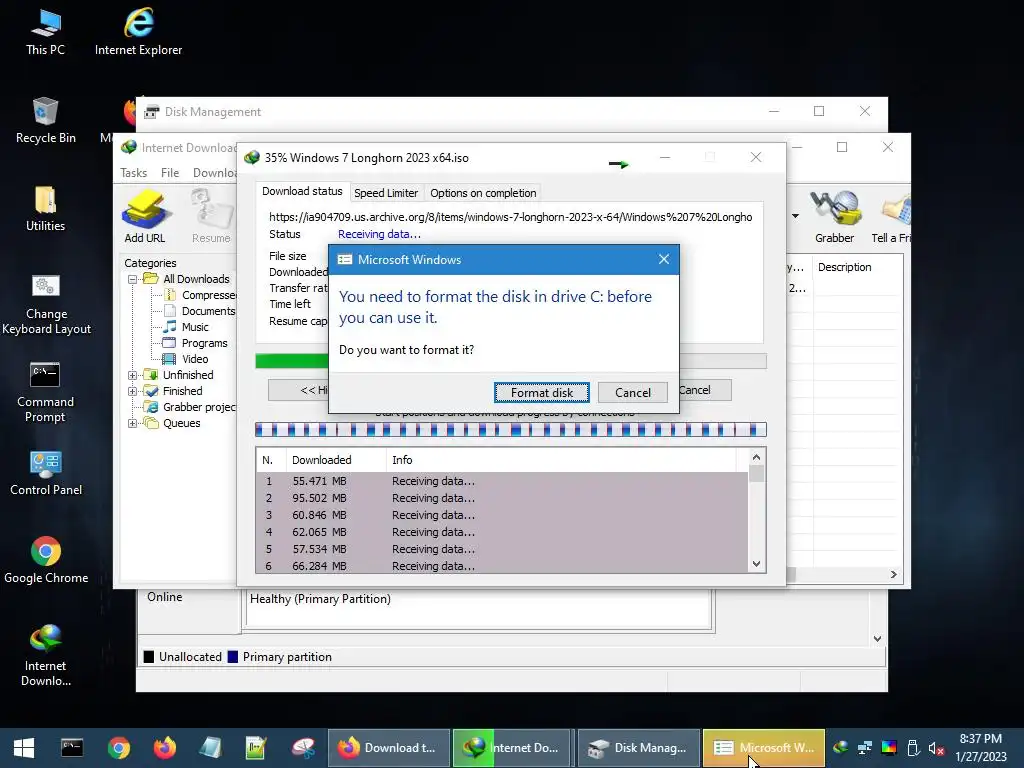Open the Options on completion tab
Viewport: 1024px width, 768px height.
point(483,193)
